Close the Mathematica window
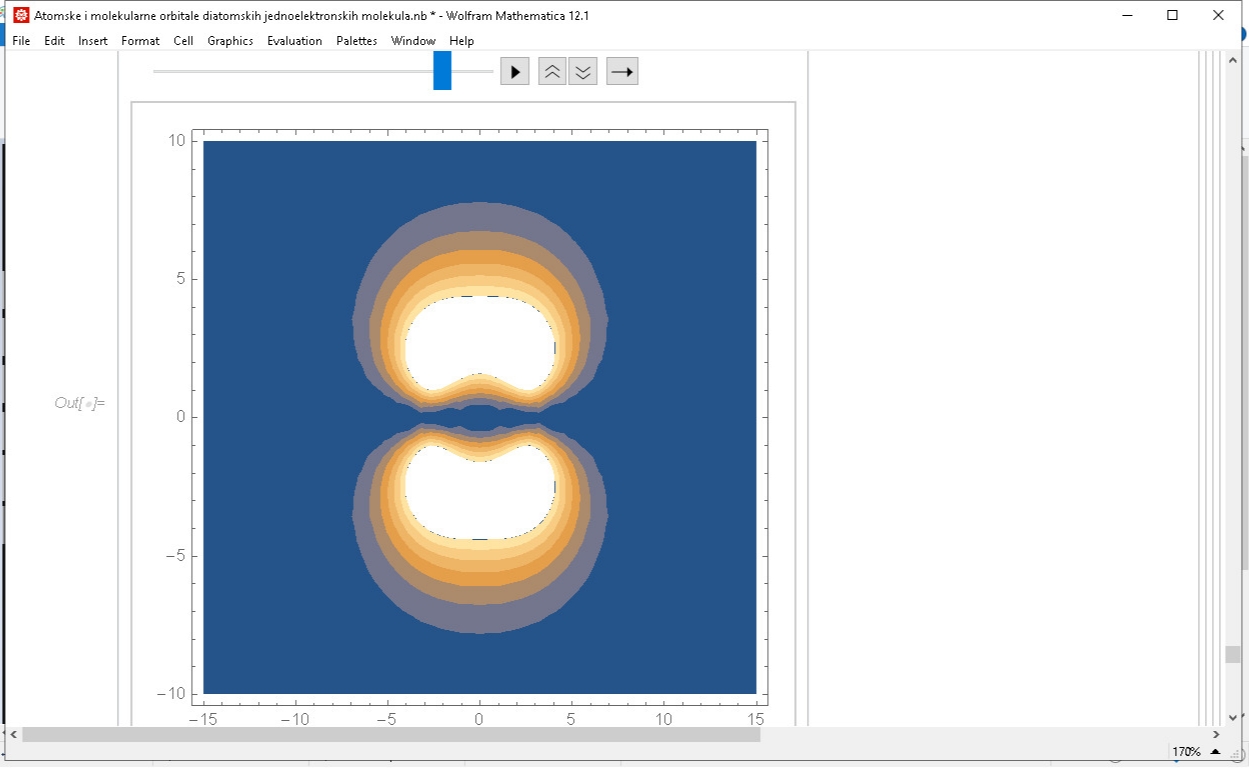The height and width of the screenshot is (768, 1249). pos(1218,15)
